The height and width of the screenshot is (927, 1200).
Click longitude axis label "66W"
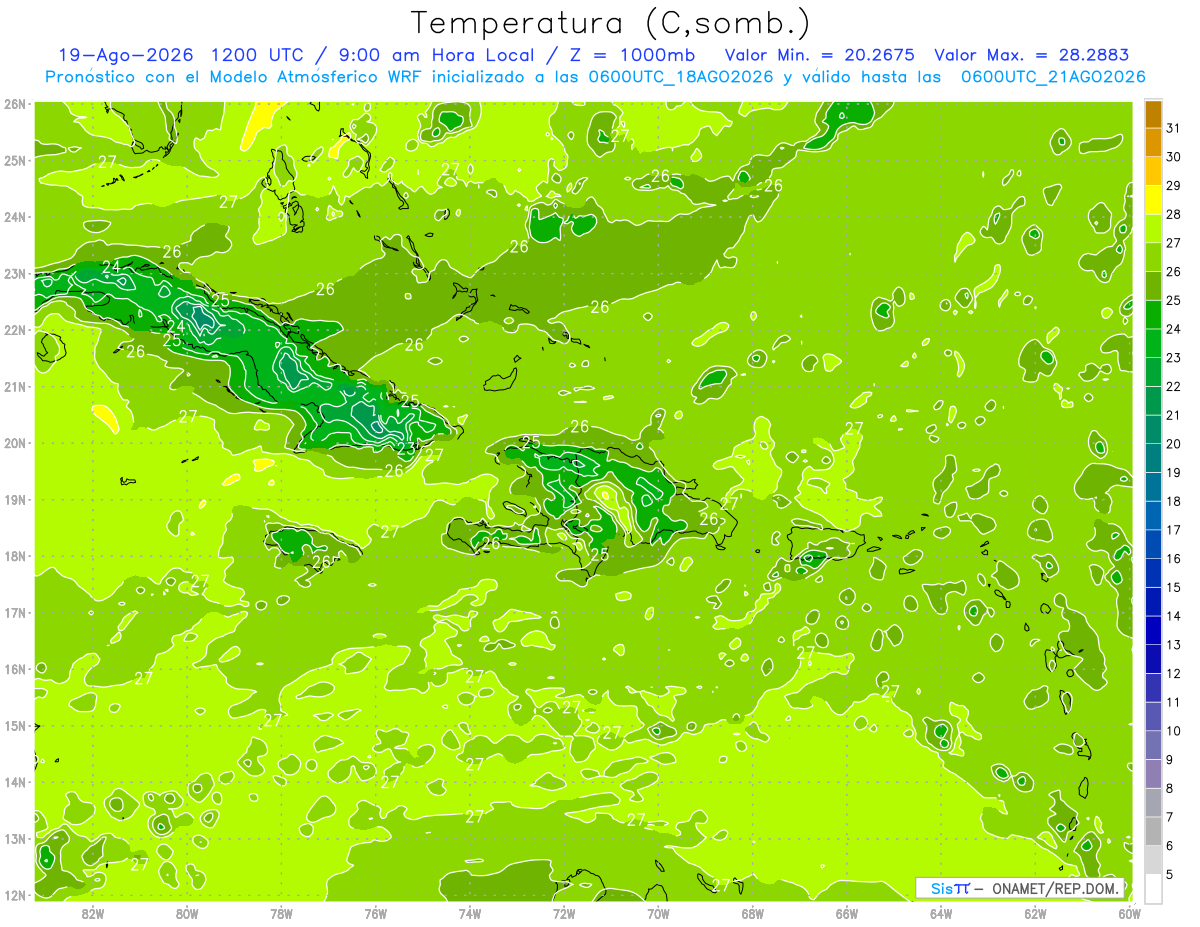pos(847,914)
